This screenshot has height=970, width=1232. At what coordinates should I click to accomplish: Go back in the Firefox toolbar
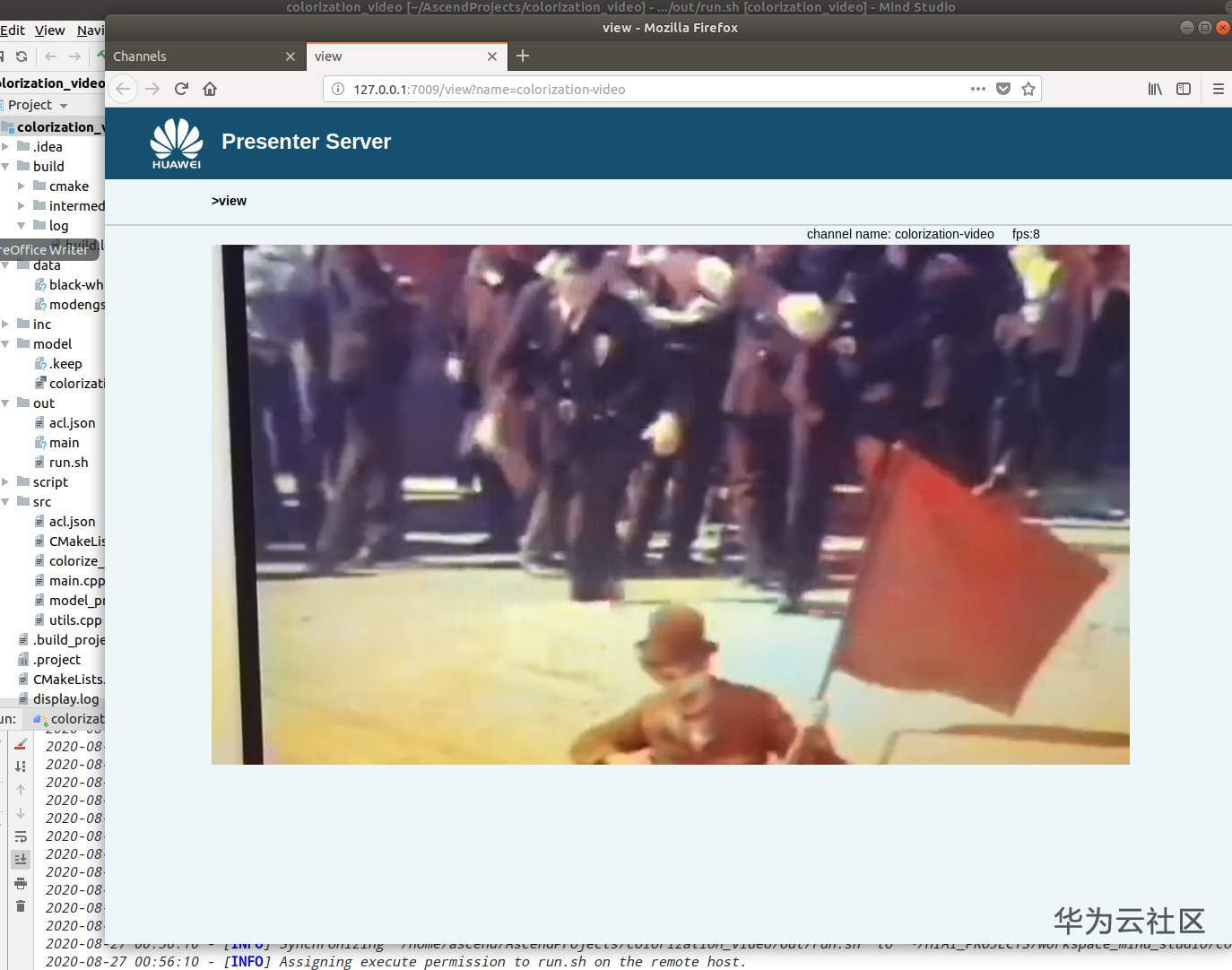click(124, 89)
